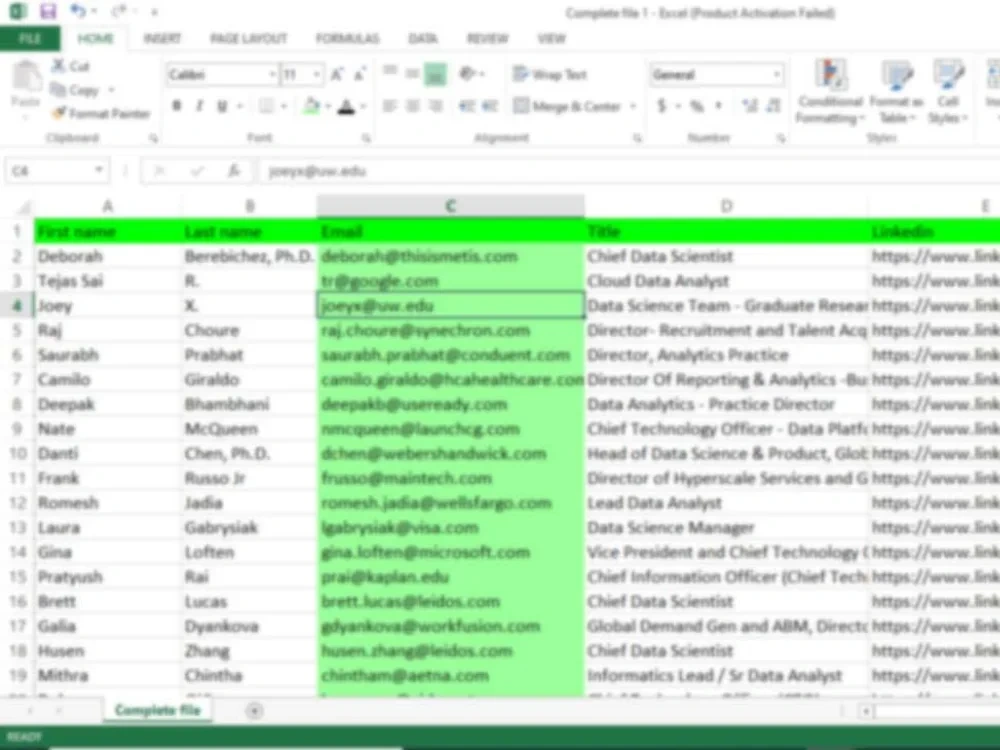Switch to the PAGE LAYOUT tab
1000x750 pixels.
point(249,38)
